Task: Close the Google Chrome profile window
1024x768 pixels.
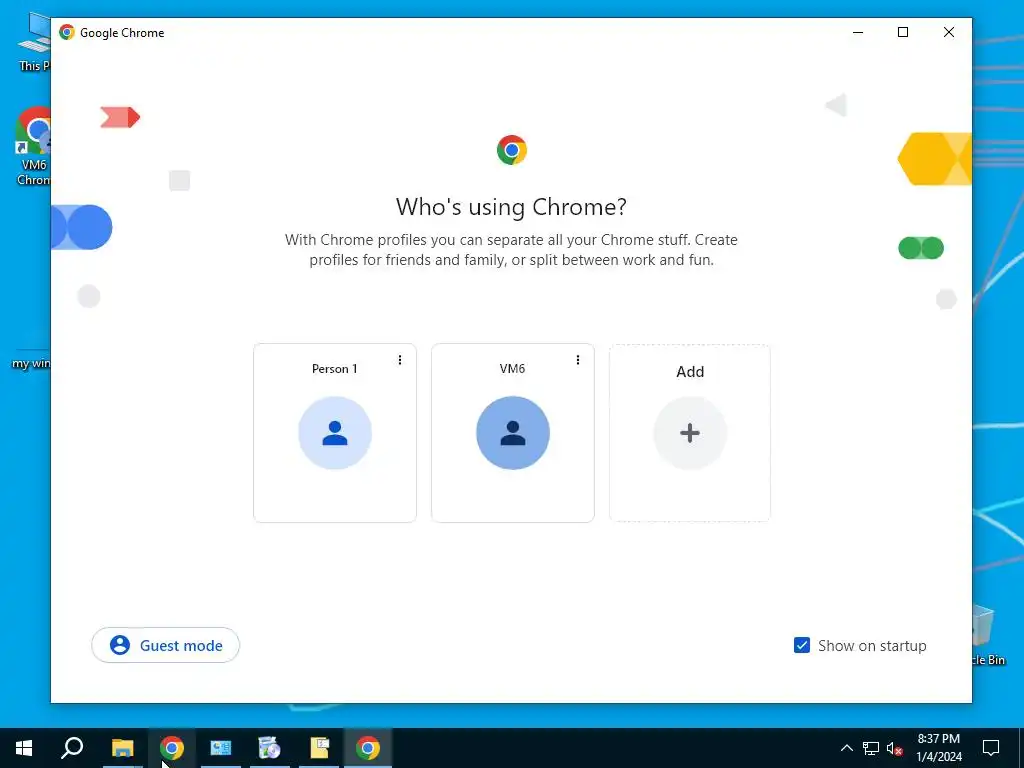Action: tap(948, 32)
